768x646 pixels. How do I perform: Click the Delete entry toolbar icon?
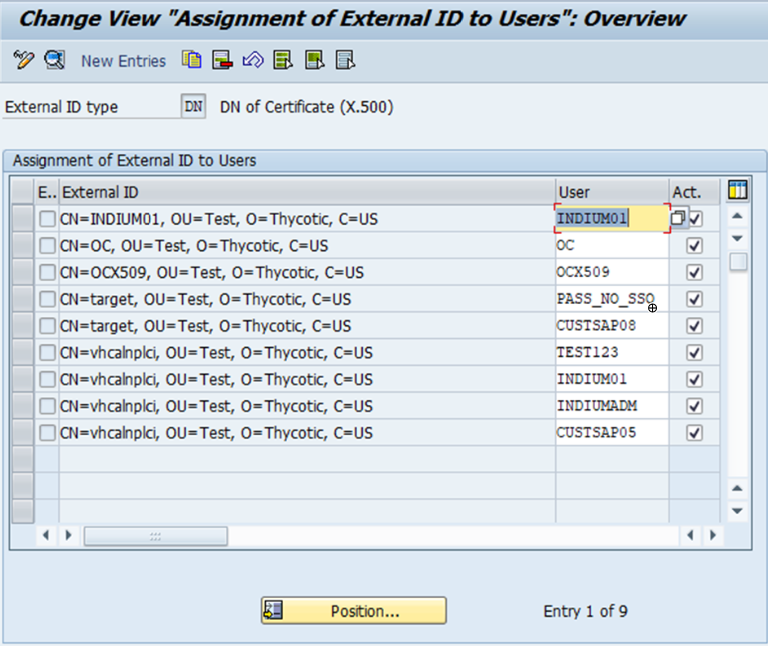(222, 60)
